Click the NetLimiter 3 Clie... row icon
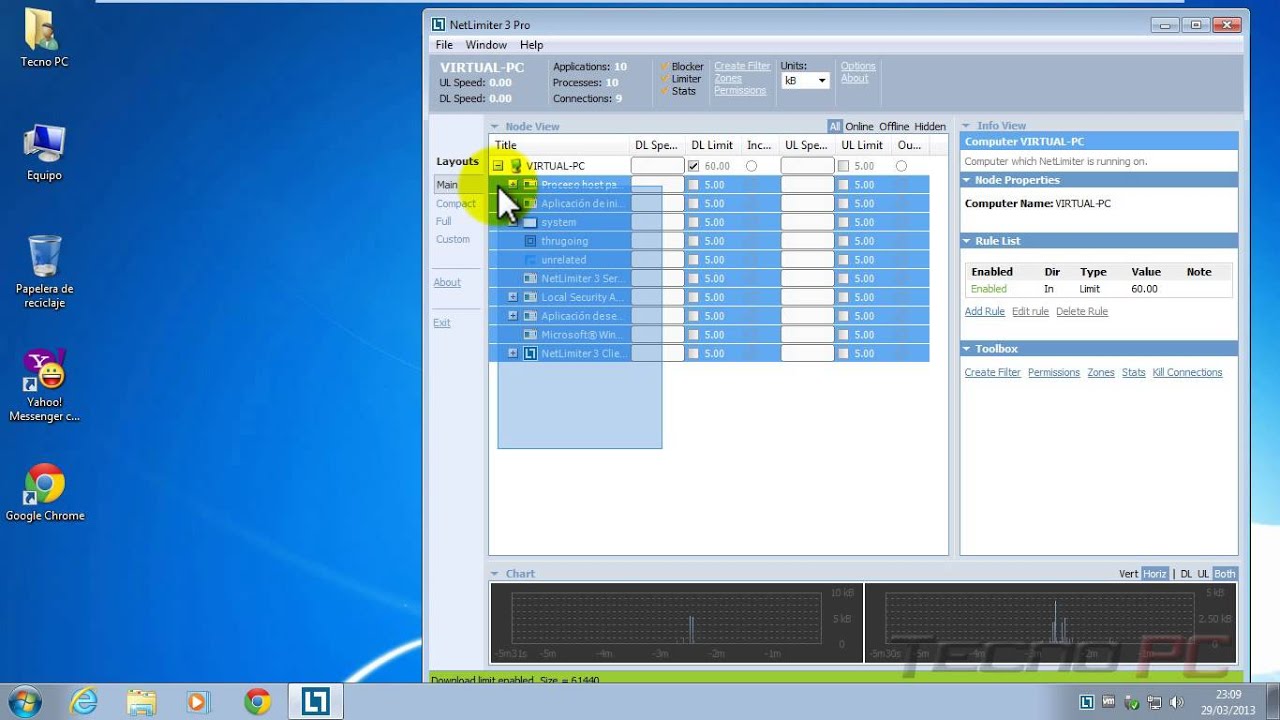The width and height of the screenshot is (1280, 720). (x=531, y=353)
